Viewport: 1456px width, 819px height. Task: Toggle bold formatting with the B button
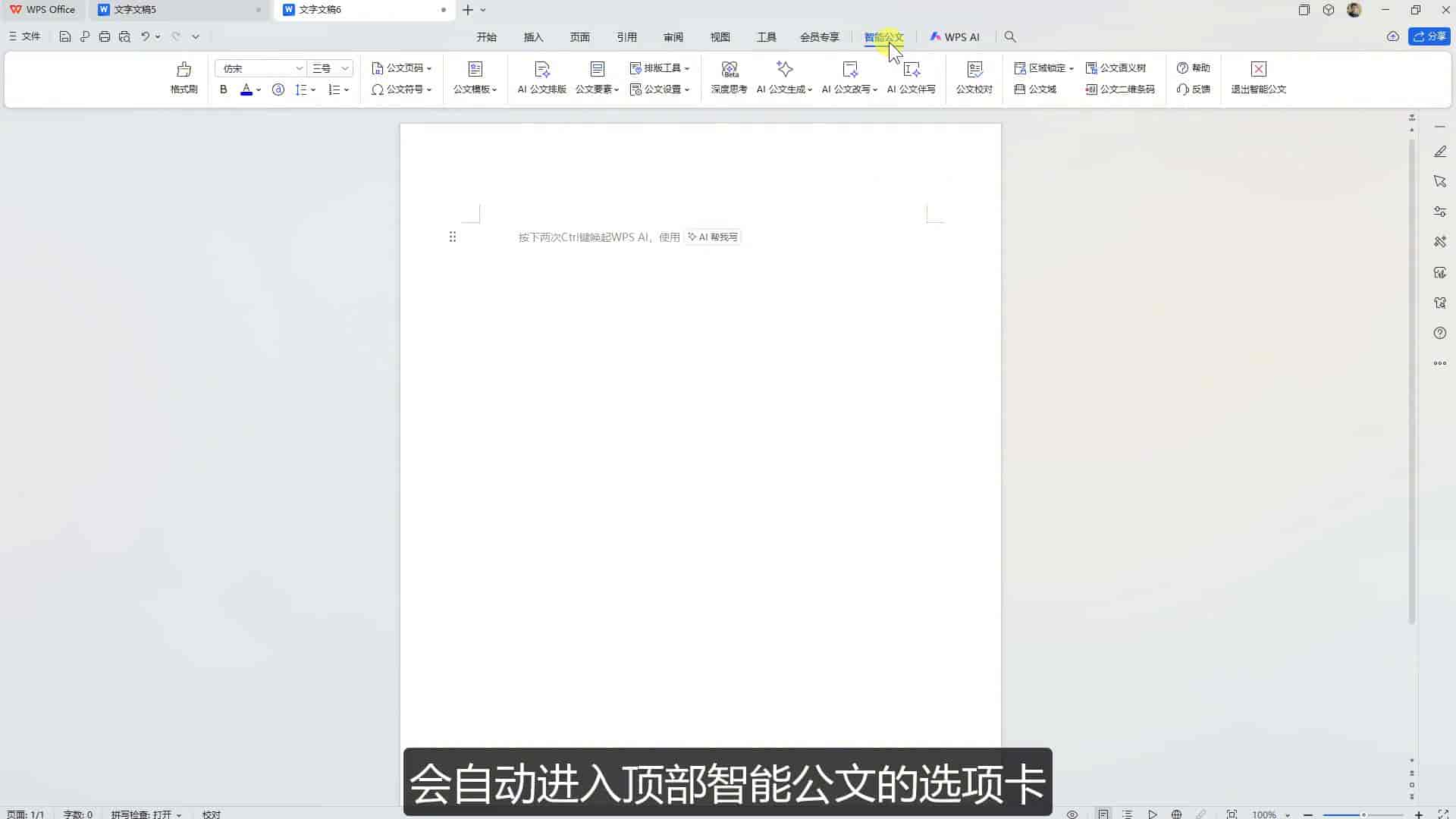[x=223, y=89]
